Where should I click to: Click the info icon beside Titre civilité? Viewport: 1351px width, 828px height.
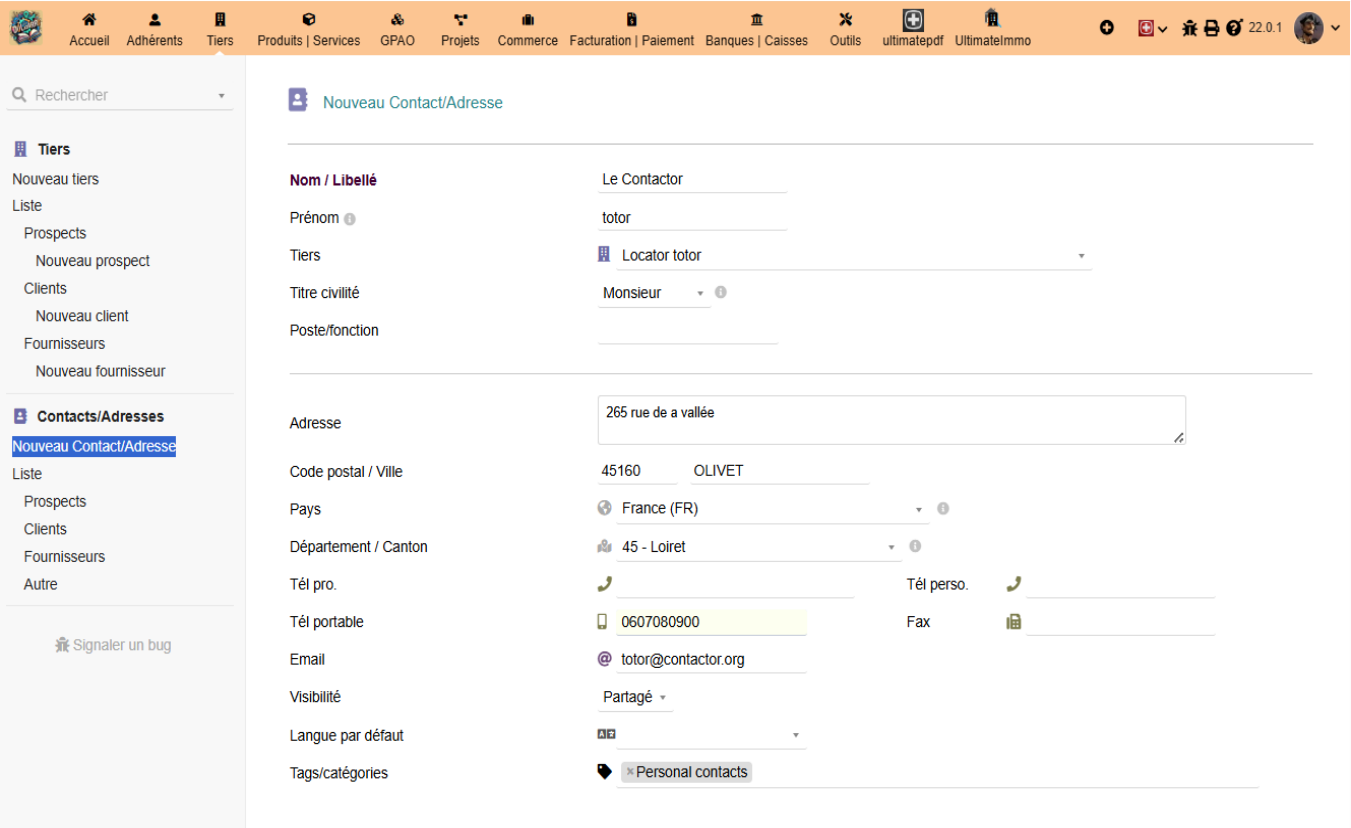pos(721,293)
